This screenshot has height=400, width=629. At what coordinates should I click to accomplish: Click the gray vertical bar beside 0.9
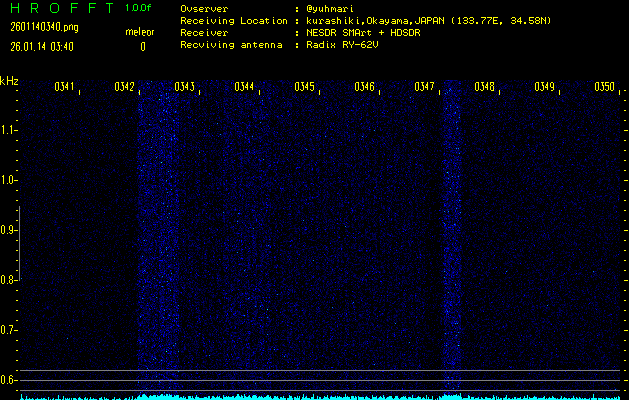click(20, 243)
